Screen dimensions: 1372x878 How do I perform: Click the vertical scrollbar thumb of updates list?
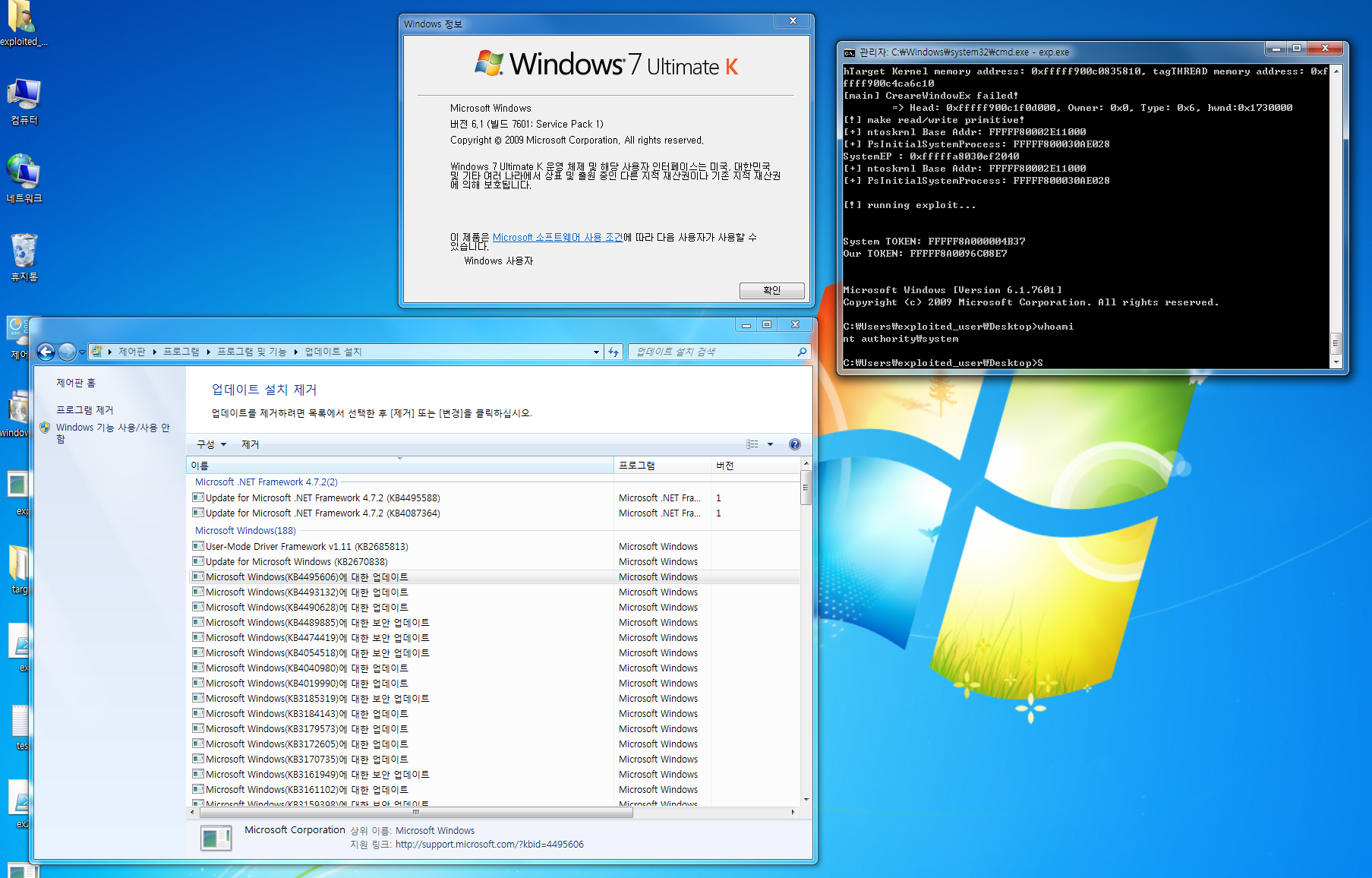tap(806, 488)
